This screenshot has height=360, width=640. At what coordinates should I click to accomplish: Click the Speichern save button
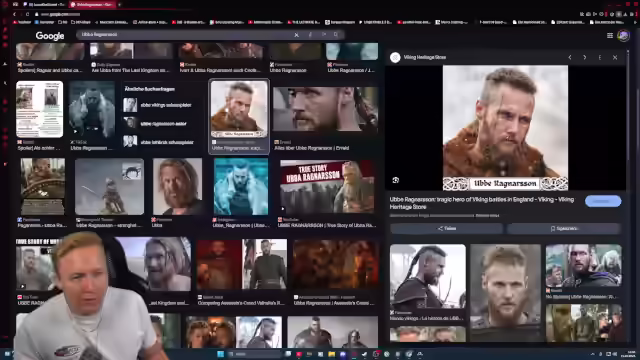[x=564, y=229]
